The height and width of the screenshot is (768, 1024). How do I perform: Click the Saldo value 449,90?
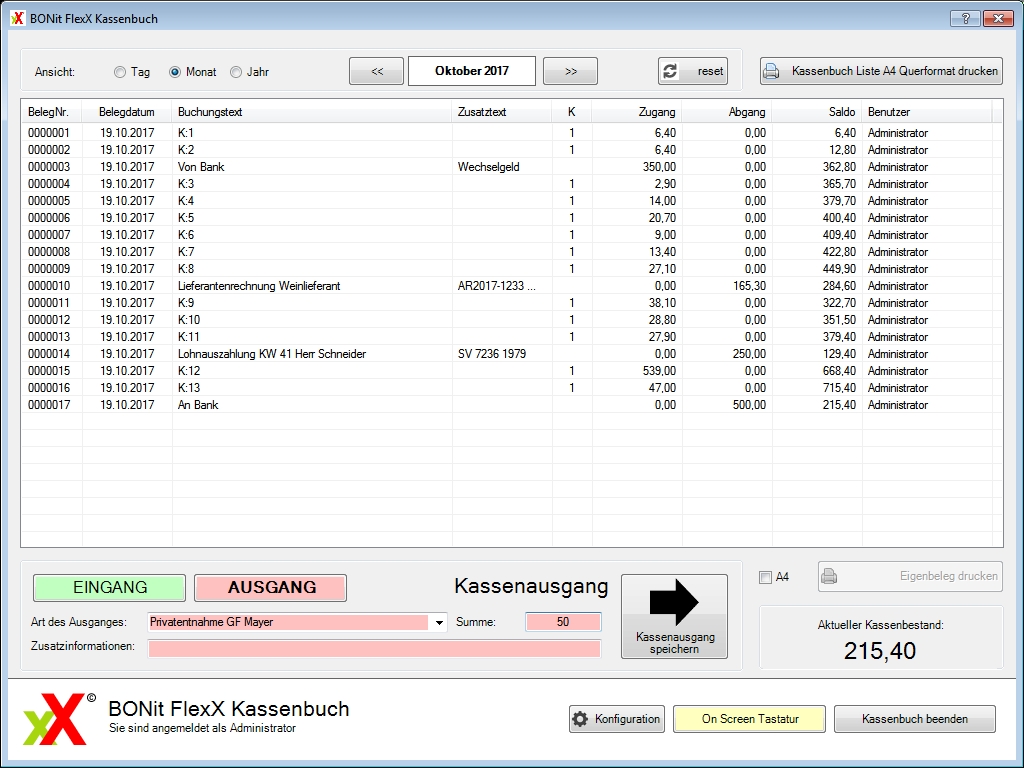pos(839,269)
